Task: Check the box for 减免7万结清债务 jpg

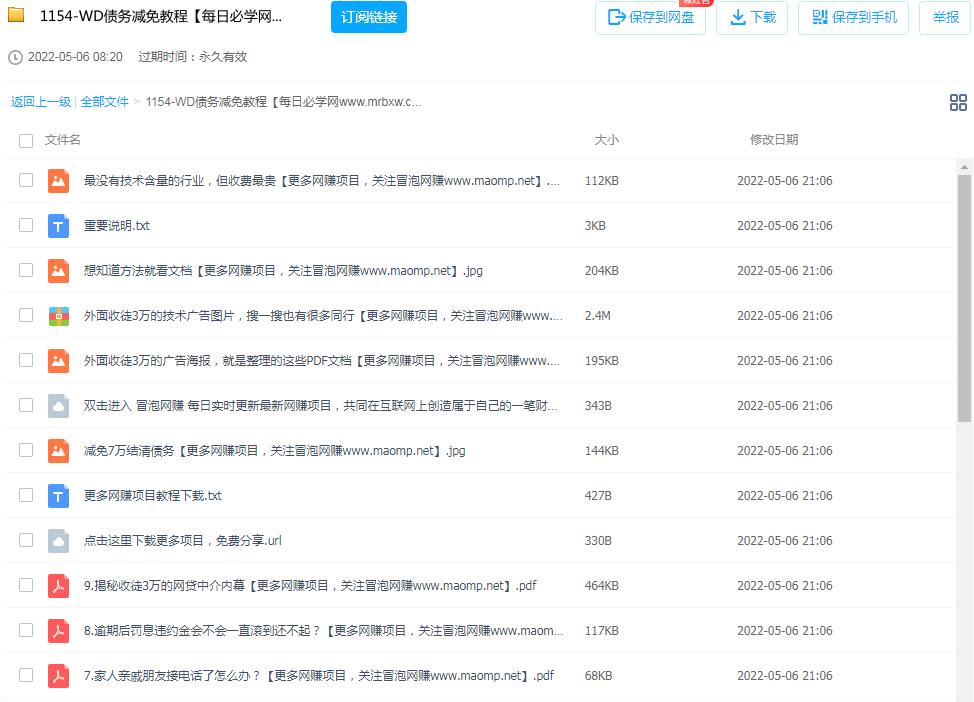Action: [x=26, y=450]
